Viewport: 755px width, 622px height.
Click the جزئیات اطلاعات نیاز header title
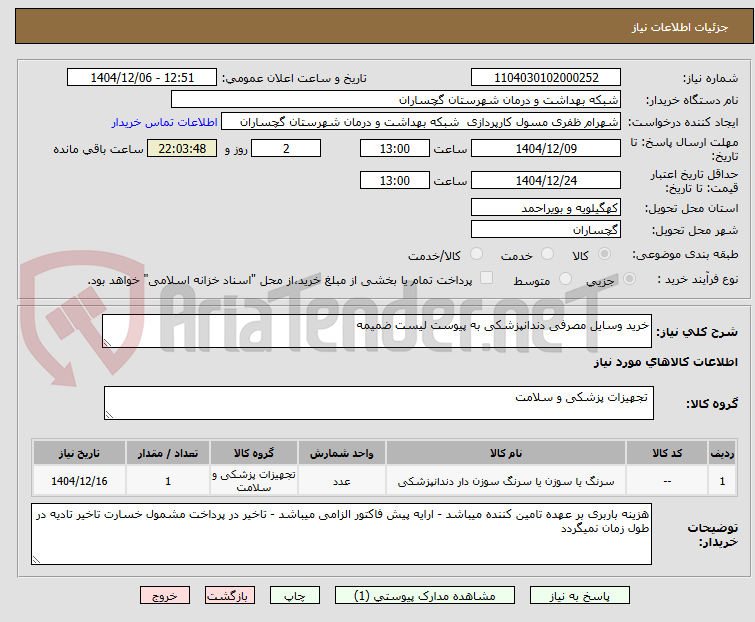pyautogui.click(x=680, y=27)
